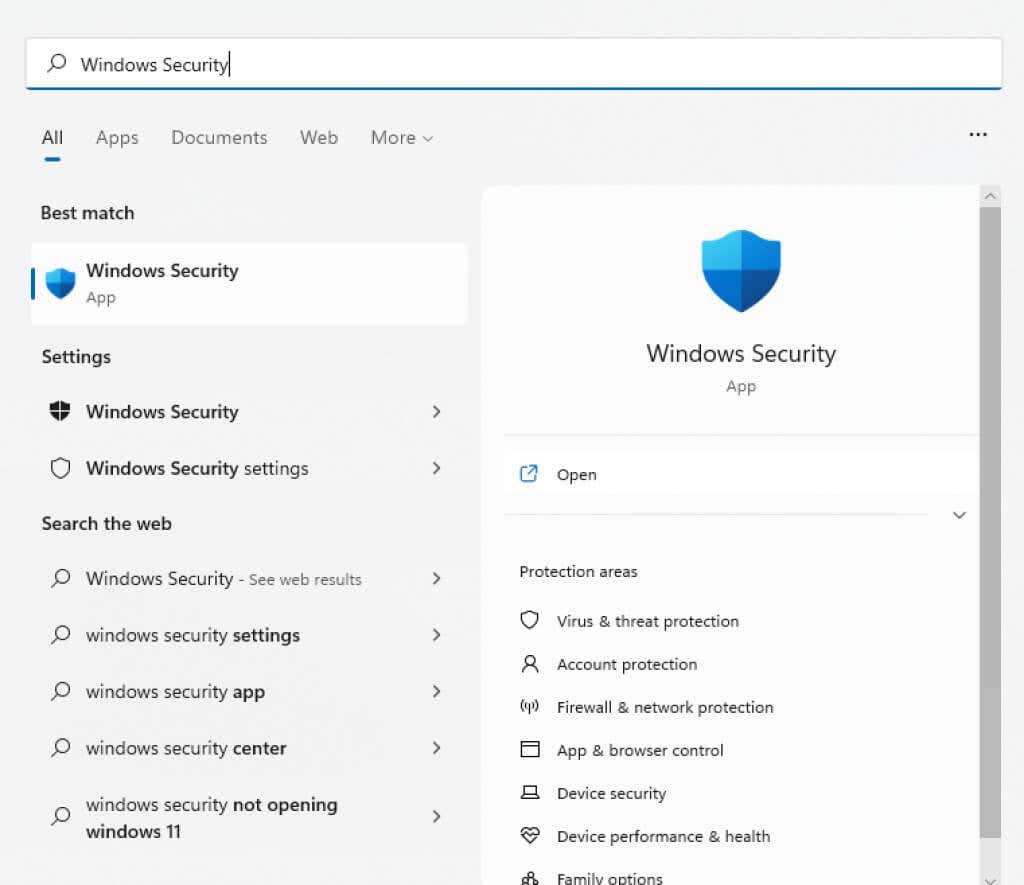
Task: Open Account protection
Action: click(626, 664)
